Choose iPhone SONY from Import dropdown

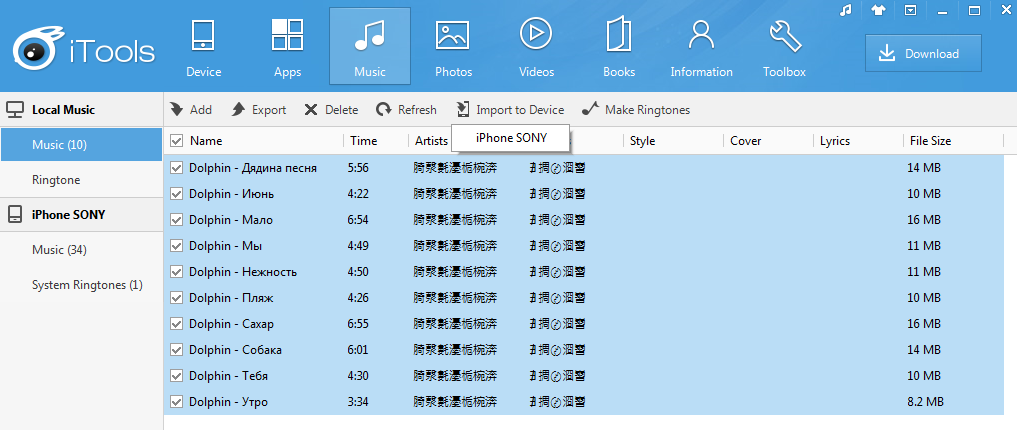coord(511,138)
